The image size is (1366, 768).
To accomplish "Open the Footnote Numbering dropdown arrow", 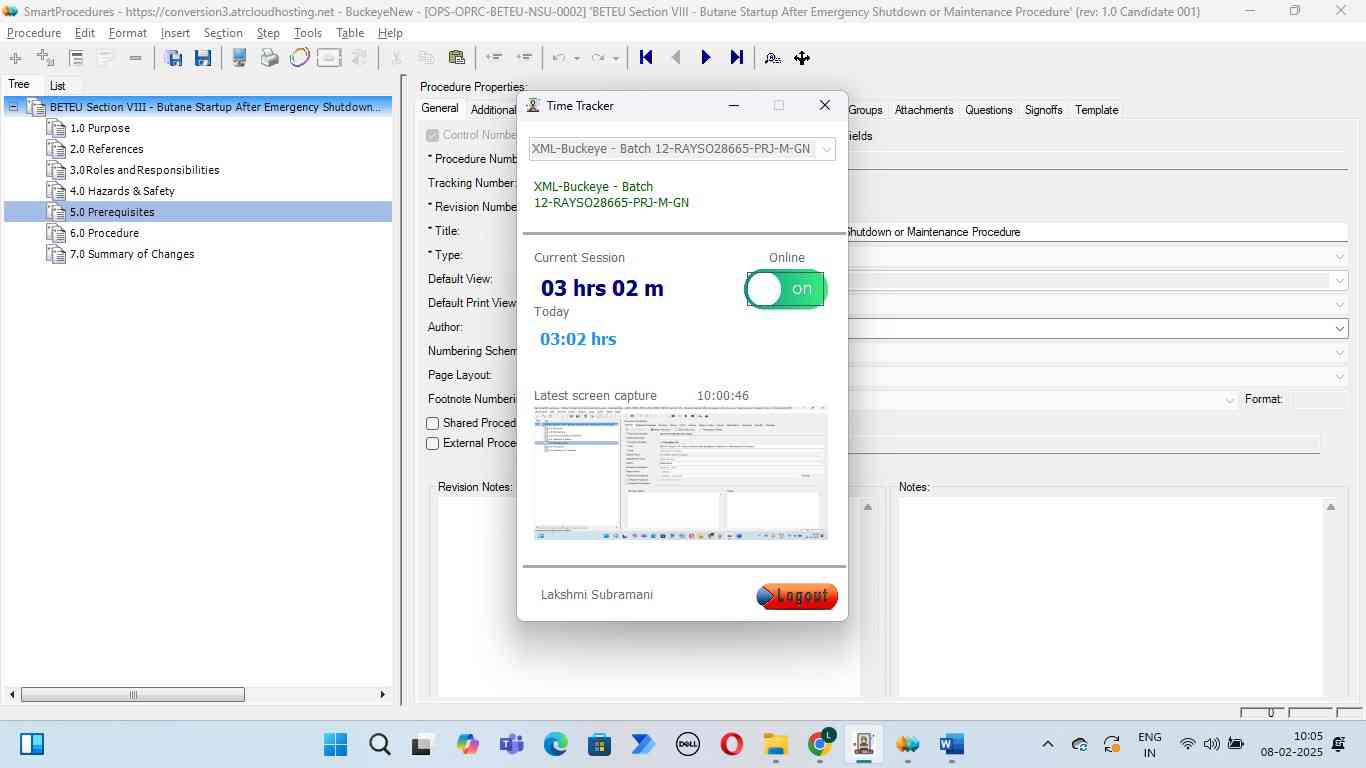I will 1229,400.
